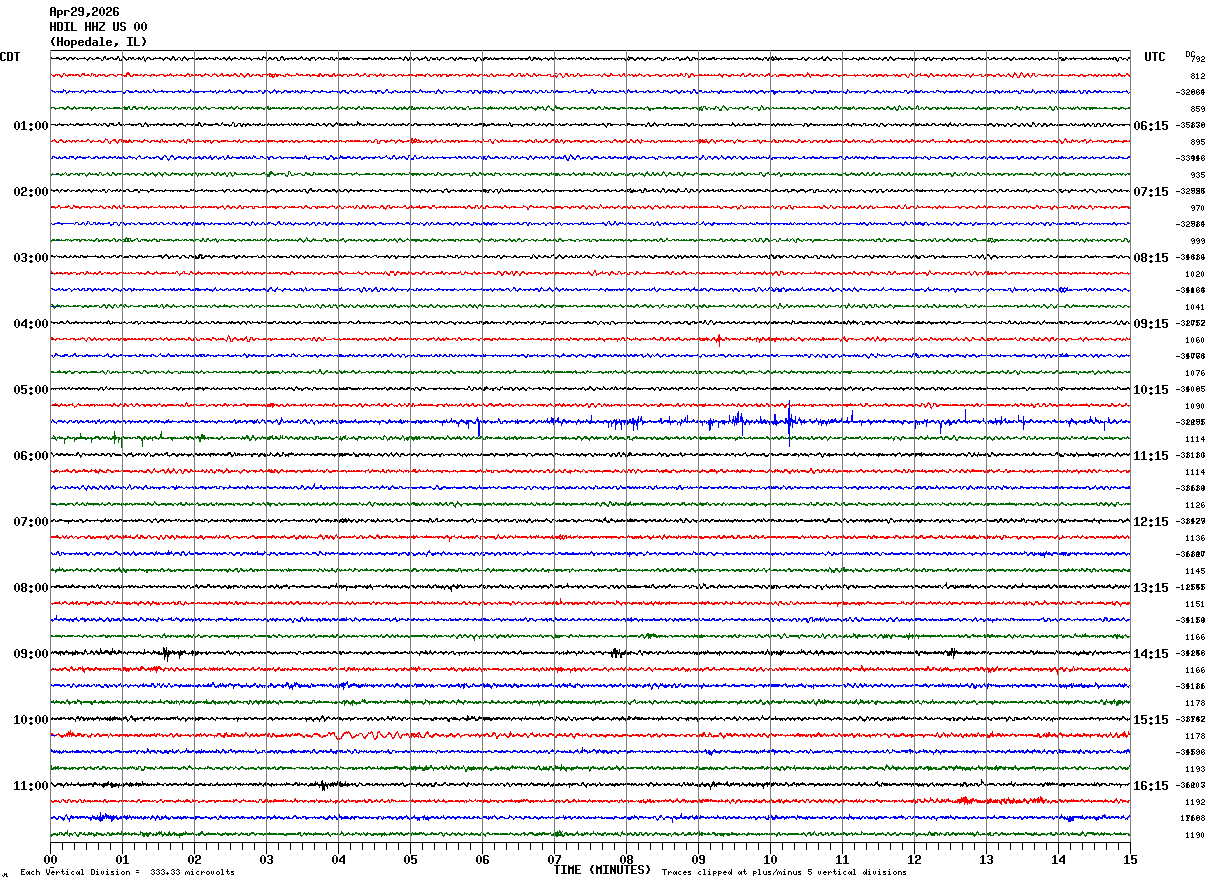The image size is (1210, 886).
Task: Click the DC offset value "812"
Action: (1197, 76)
